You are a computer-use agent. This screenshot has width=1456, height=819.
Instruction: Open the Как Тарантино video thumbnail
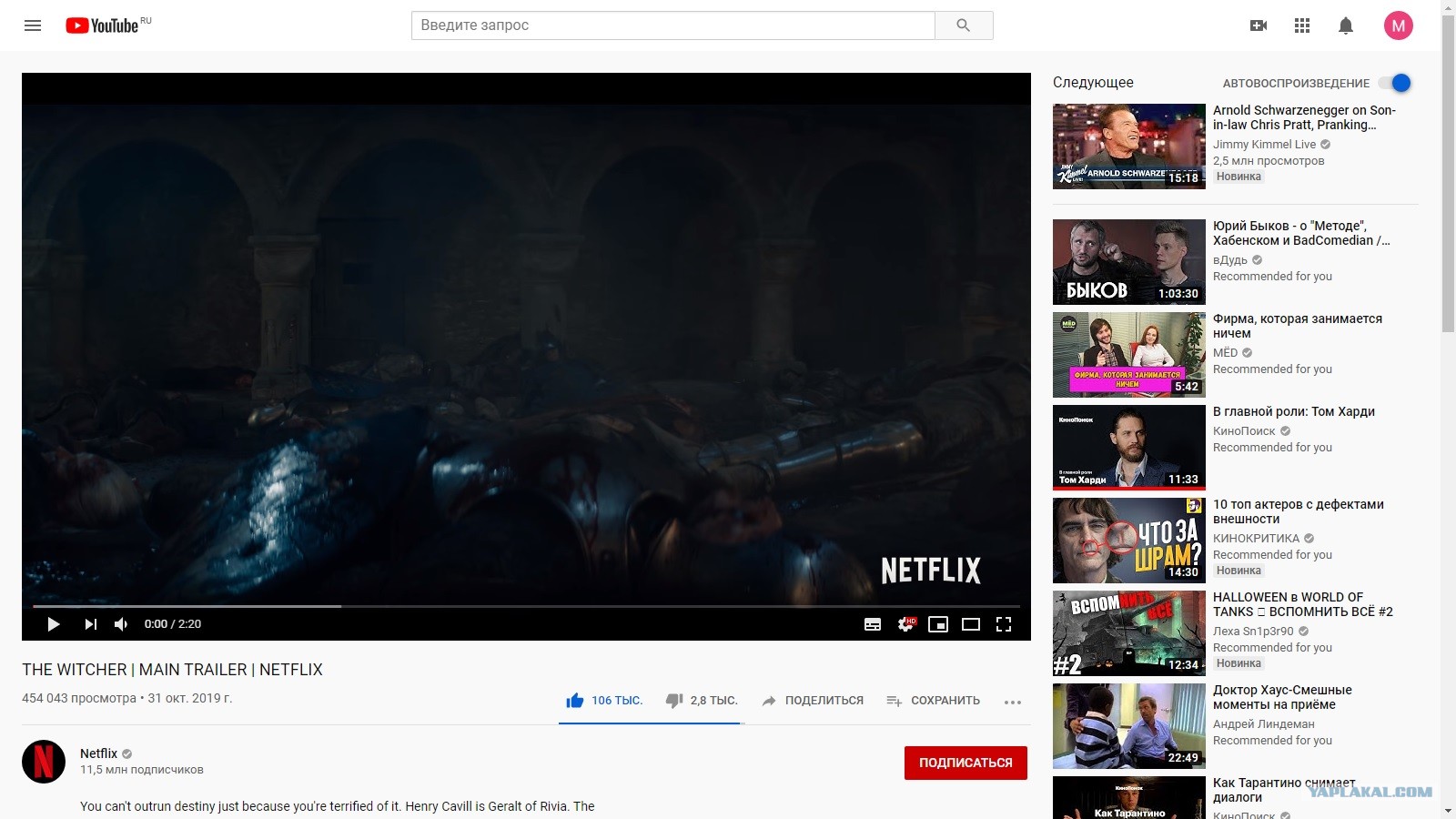1129,797
